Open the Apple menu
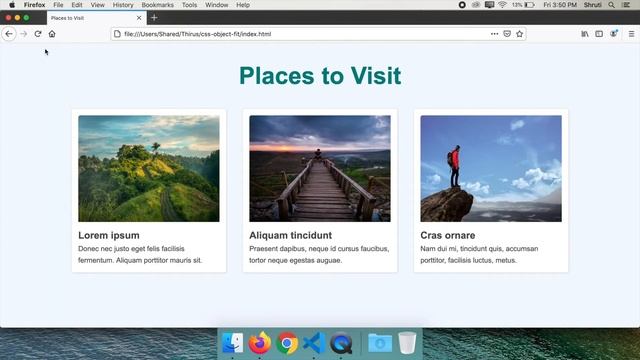This screenshot has height=360, width=640. [12, 5]
